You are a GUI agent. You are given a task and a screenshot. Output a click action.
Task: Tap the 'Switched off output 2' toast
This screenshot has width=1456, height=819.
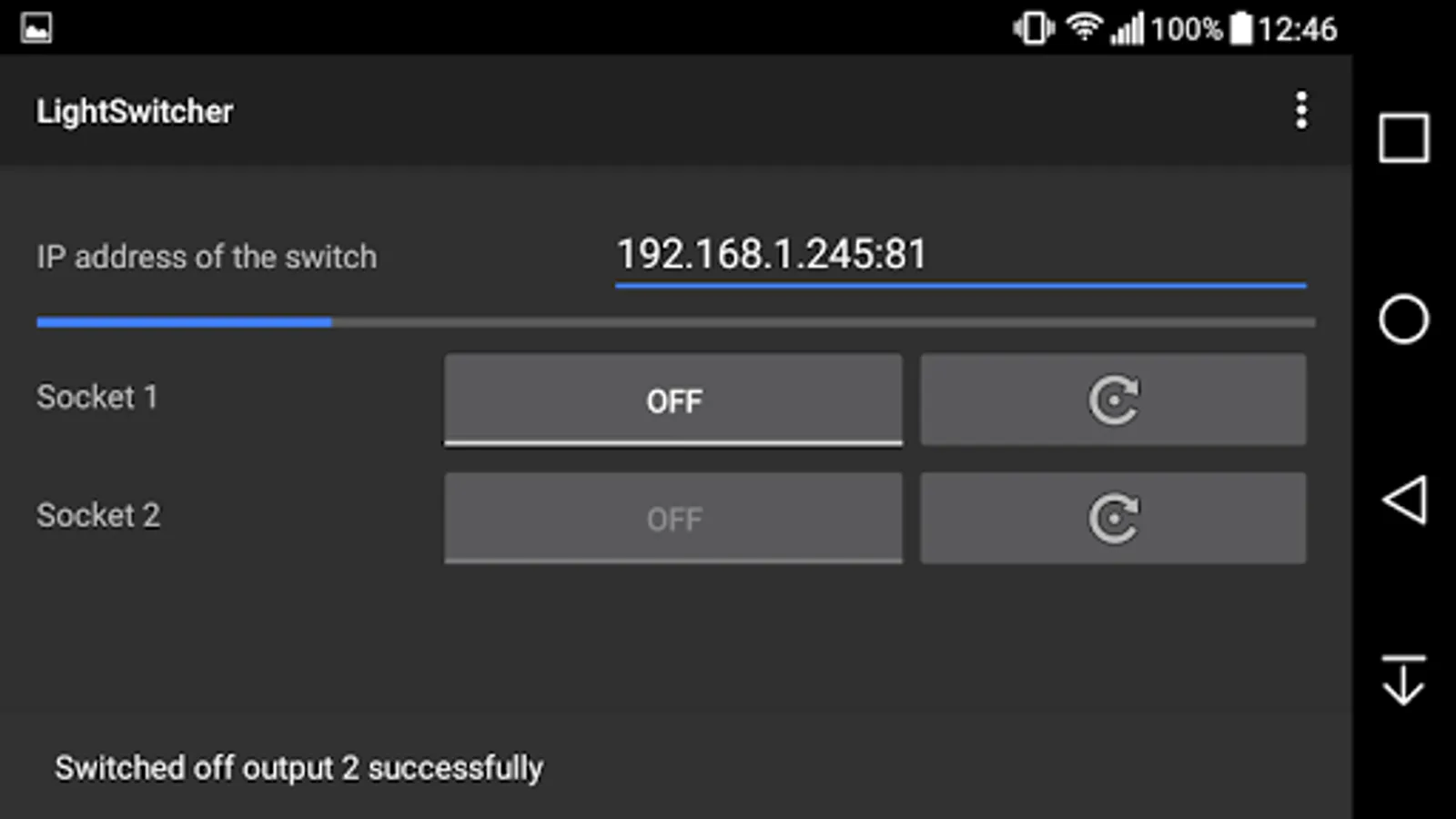pyautogui.click(x=298, y=767)
